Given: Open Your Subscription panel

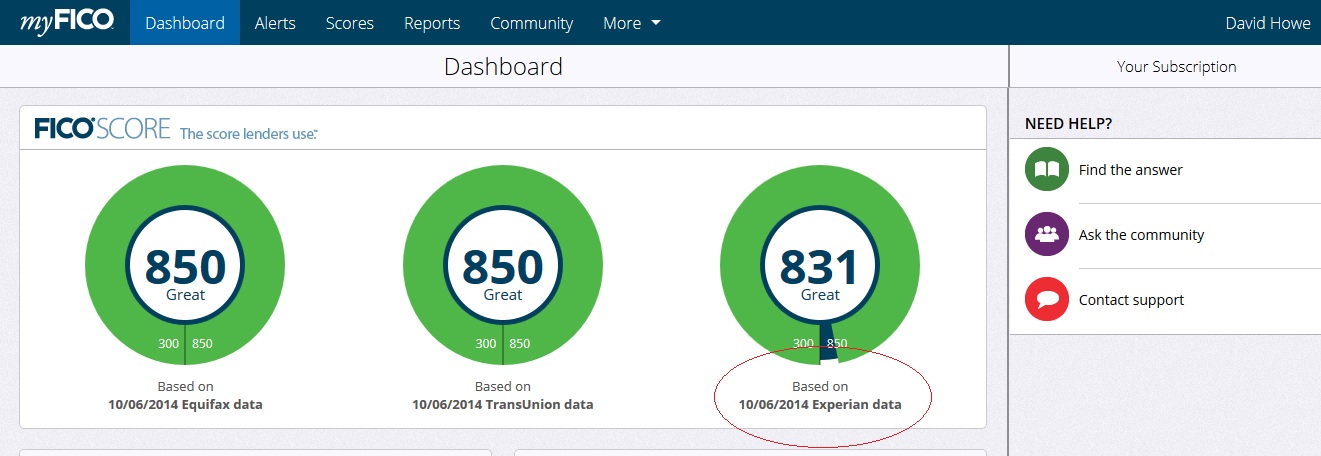Looking at the screenshot, I should (x=1176, y=67).
